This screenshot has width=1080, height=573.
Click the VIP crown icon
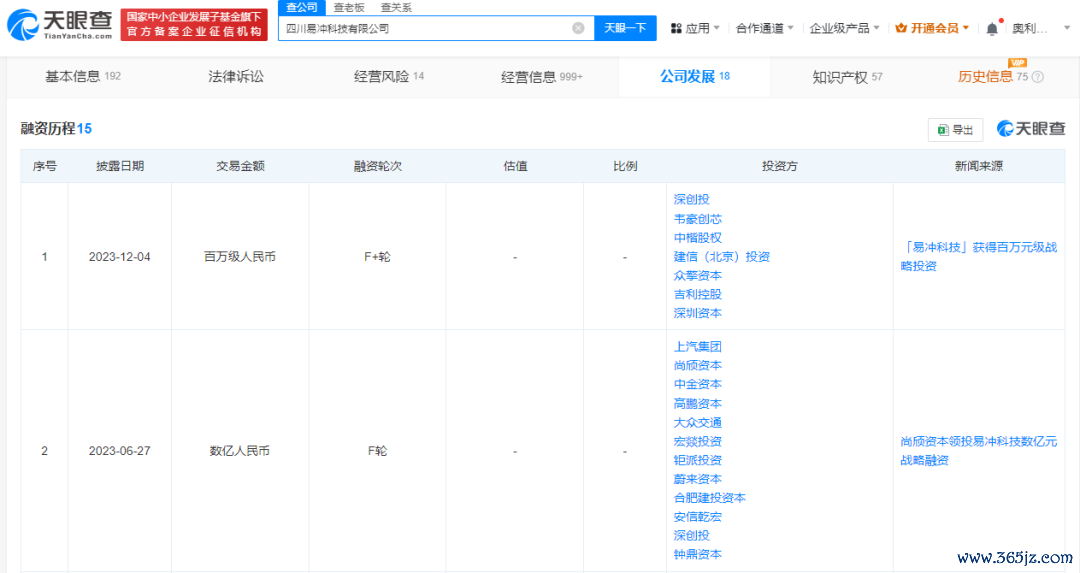point(901,28)
